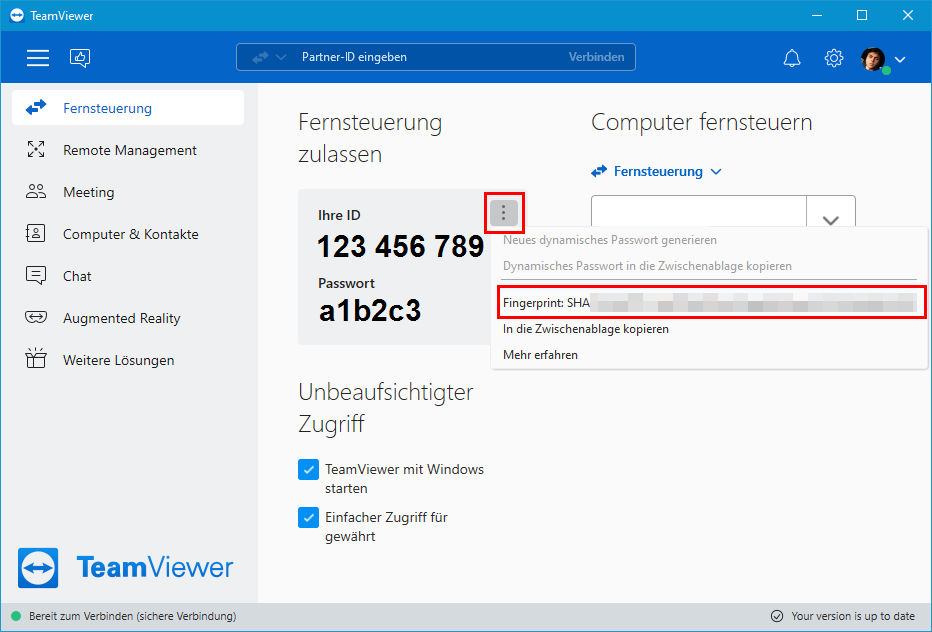932x632 pixels.
Task: Click the password a1b2c3
Action: pyautogui.click(x=370, y=310)
